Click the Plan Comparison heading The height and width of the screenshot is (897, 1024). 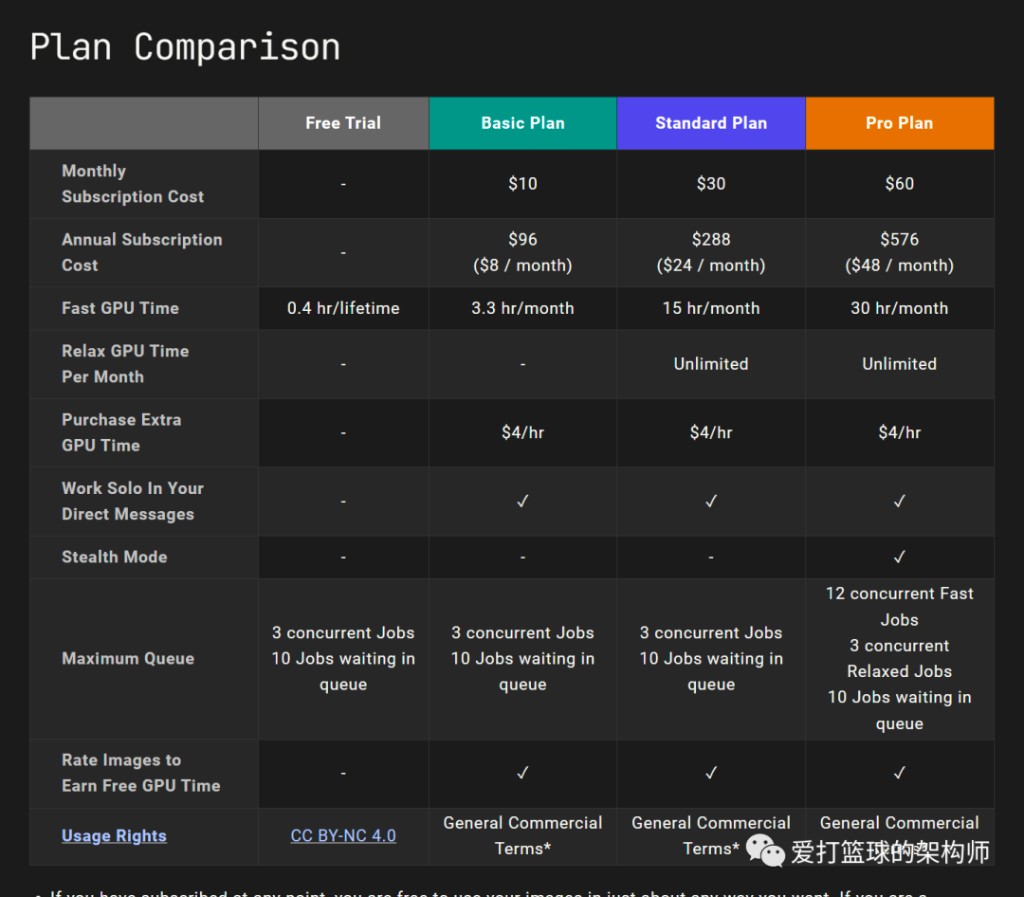coord(185,47)
